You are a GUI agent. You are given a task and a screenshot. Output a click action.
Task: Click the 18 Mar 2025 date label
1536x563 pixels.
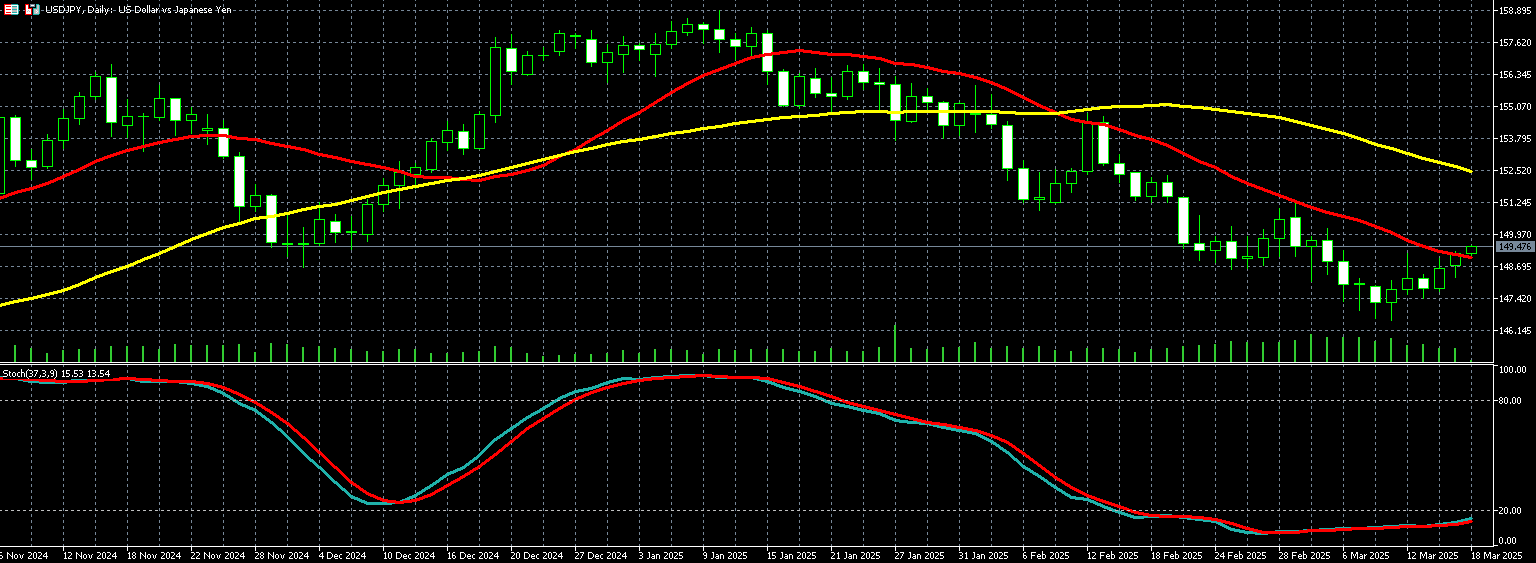pos(1497,555)
